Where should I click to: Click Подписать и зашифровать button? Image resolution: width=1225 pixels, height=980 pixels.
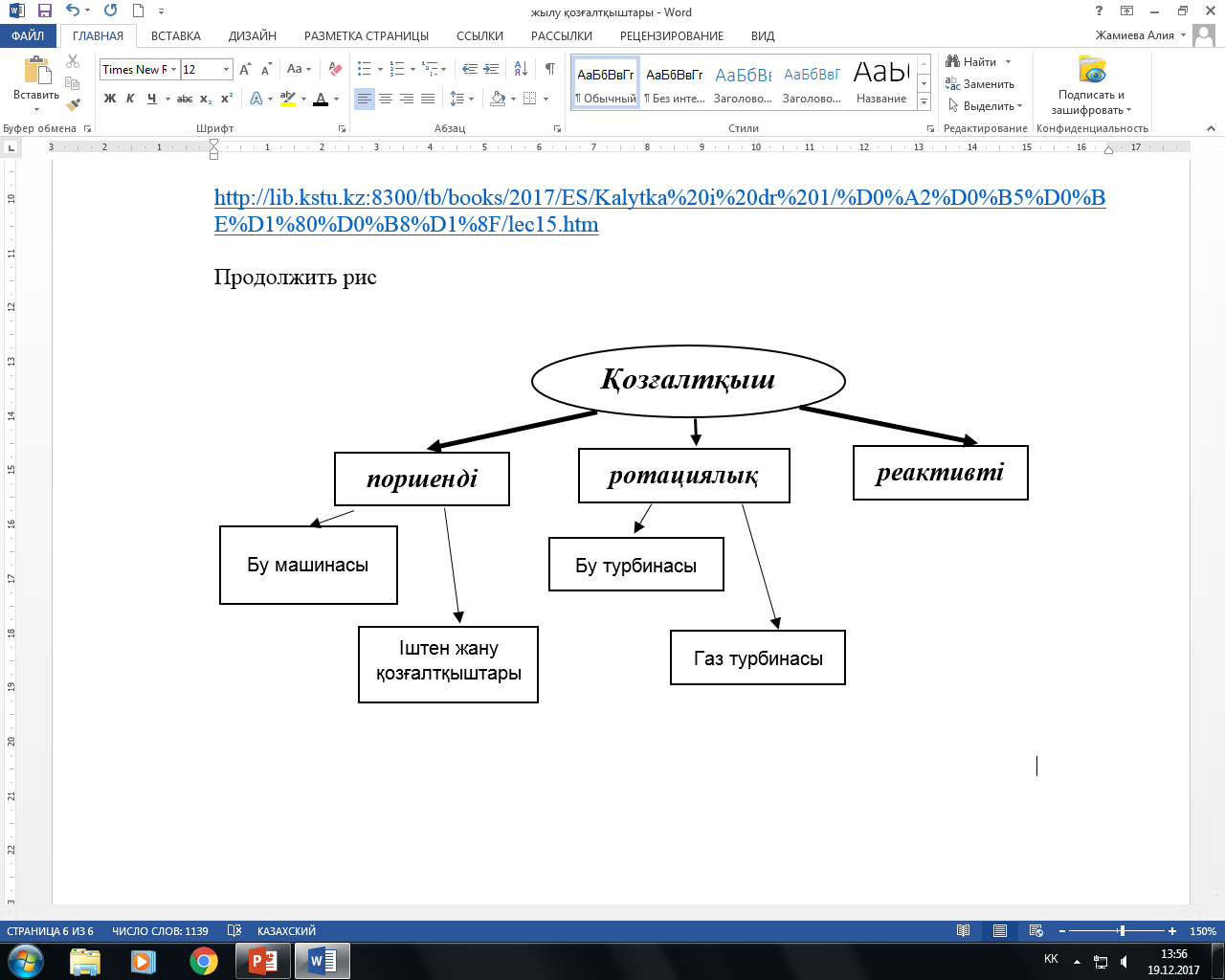click(x=1091, y=84)
